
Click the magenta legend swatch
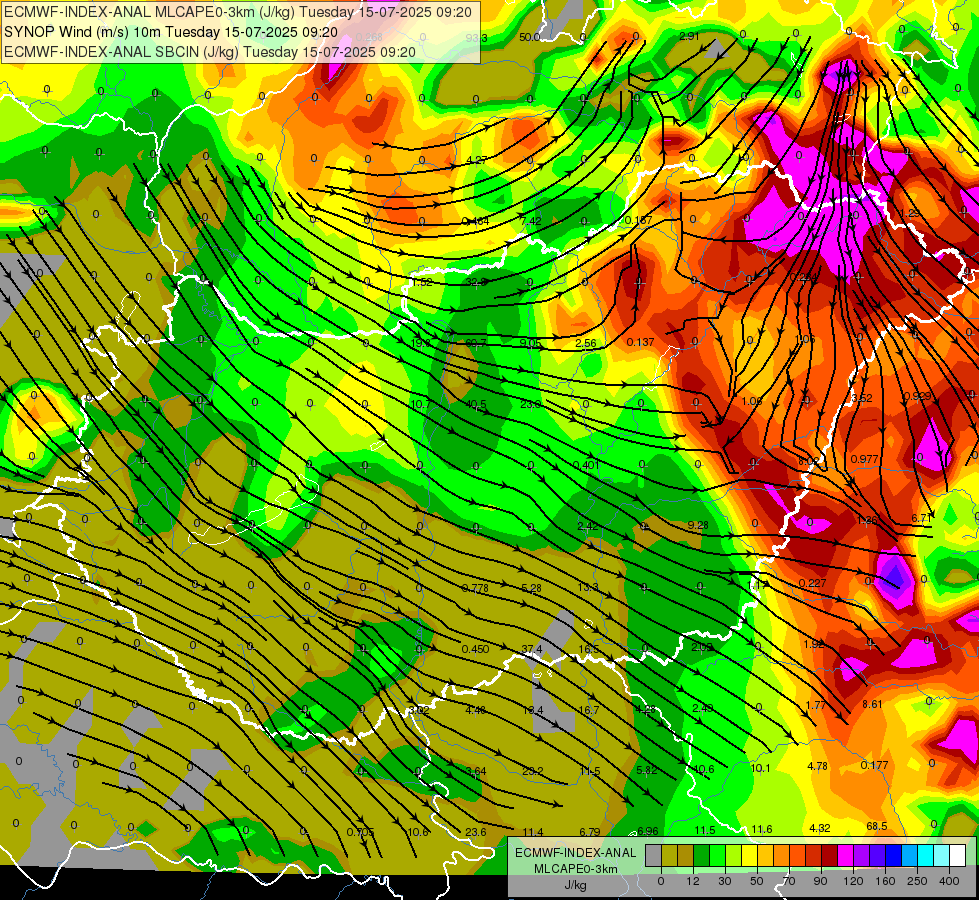(846, 856)
